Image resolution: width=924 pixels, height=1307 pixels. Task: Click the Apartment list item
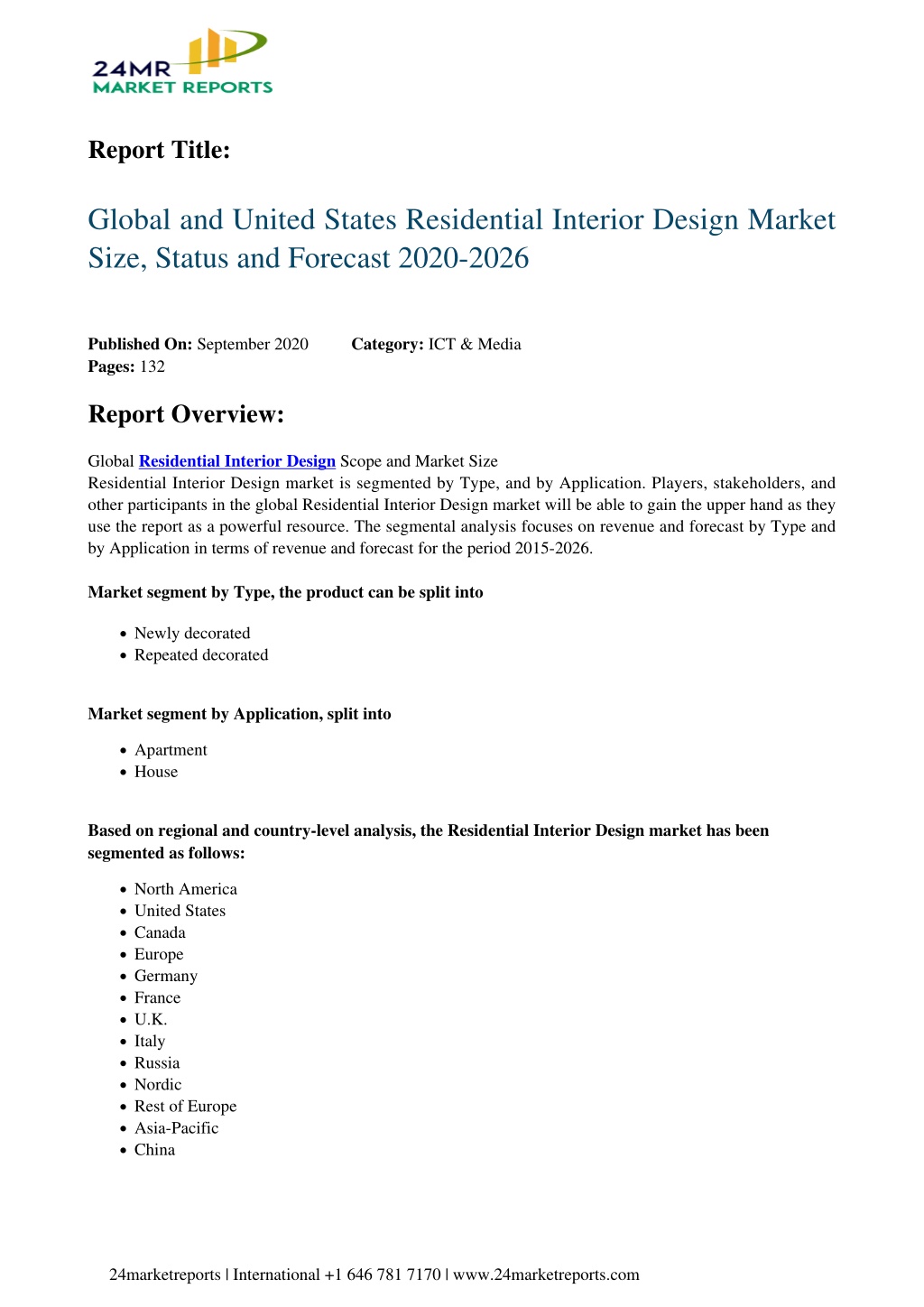(x=171, y=750)
